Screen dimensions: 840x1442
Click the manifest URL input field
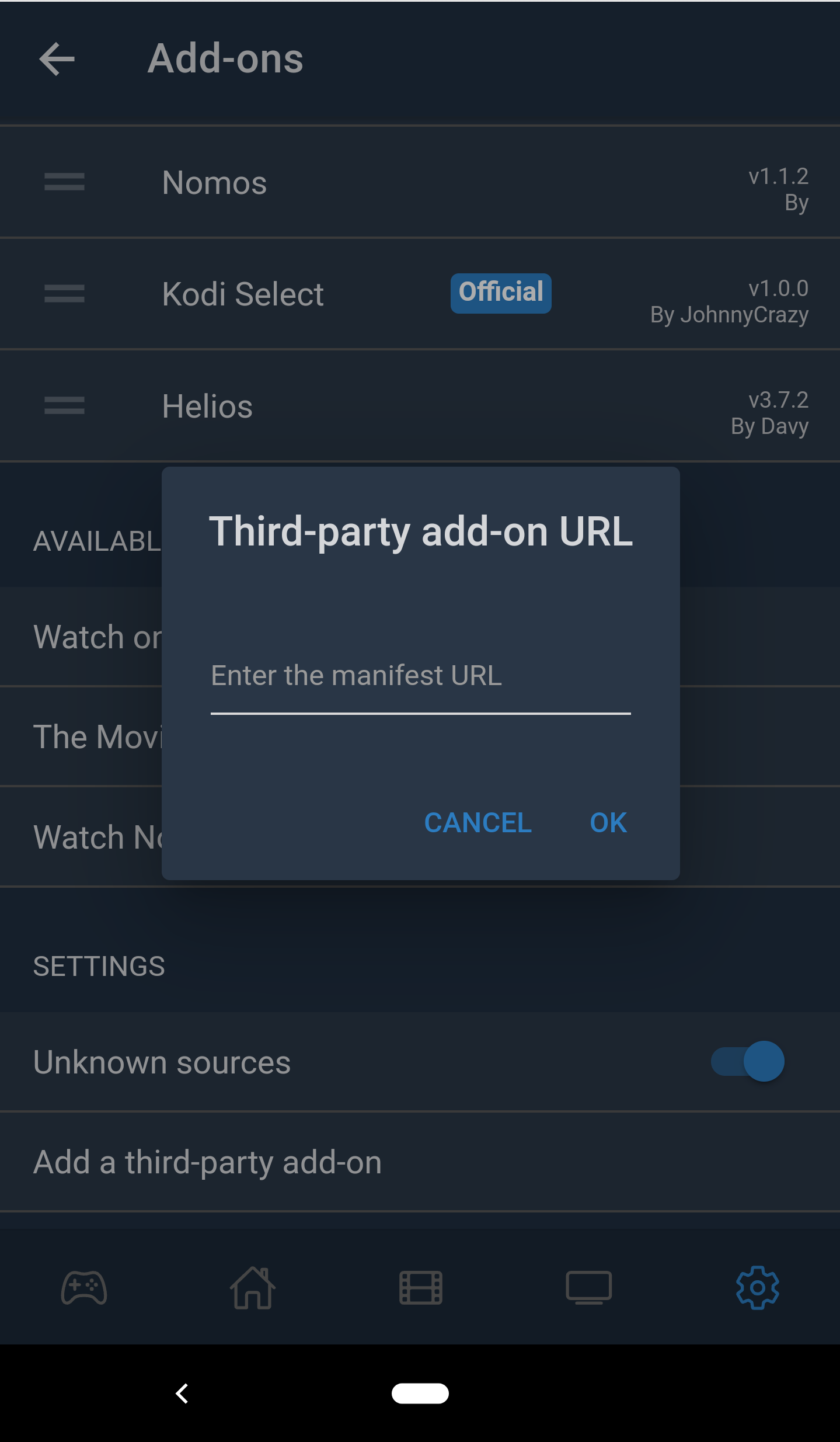click(x=420, y=683)
